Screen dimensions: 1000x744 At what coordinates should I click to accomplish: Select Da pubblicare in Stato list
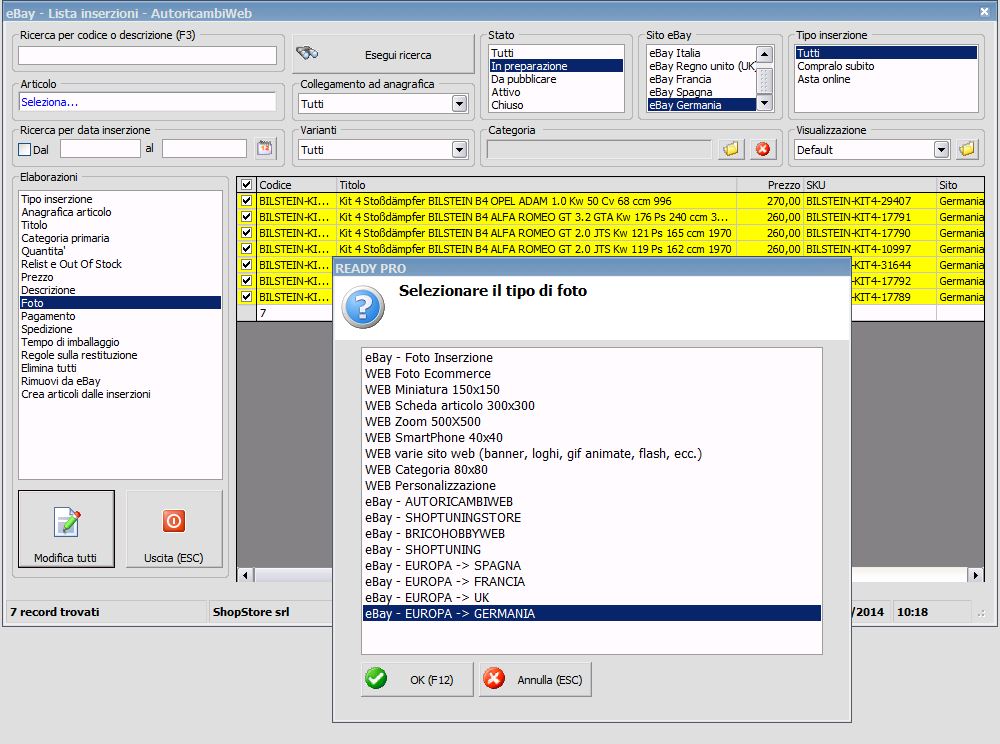(556, 79)
